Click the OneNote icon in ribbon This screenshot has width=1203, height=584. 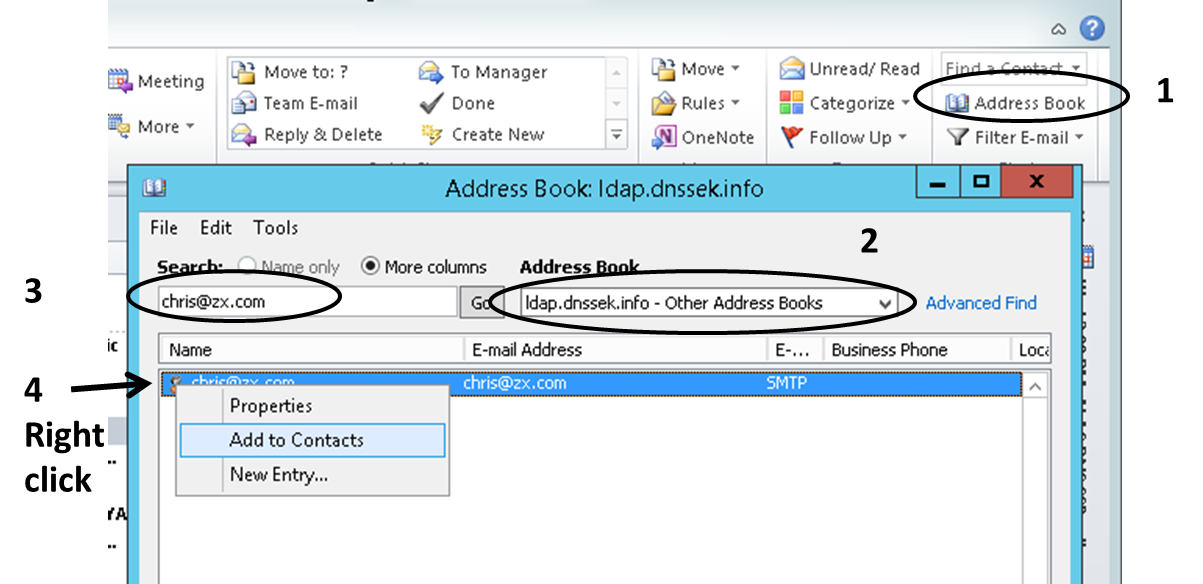coord(665,137)
